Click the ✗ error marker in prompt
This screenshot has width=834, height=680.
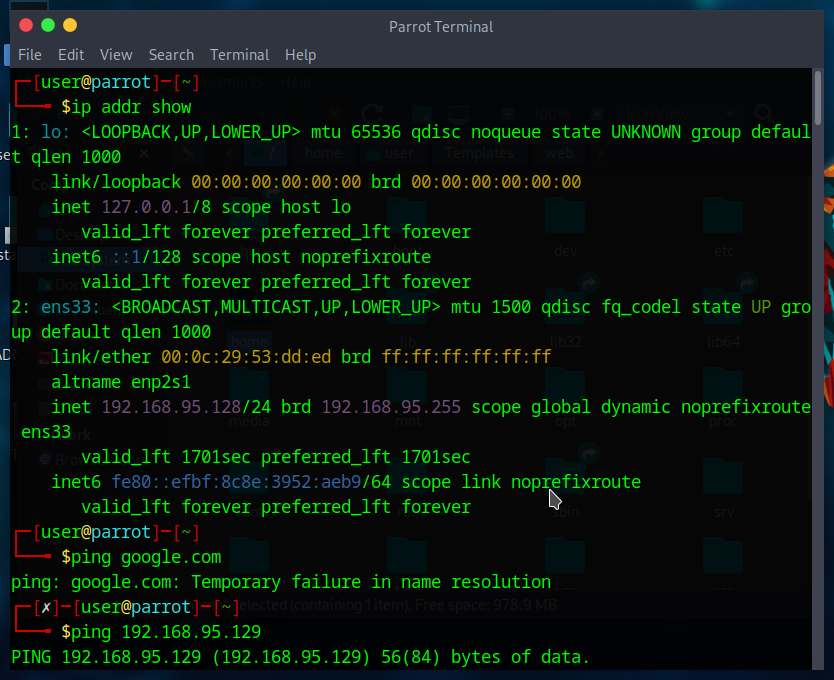[46, 607]
